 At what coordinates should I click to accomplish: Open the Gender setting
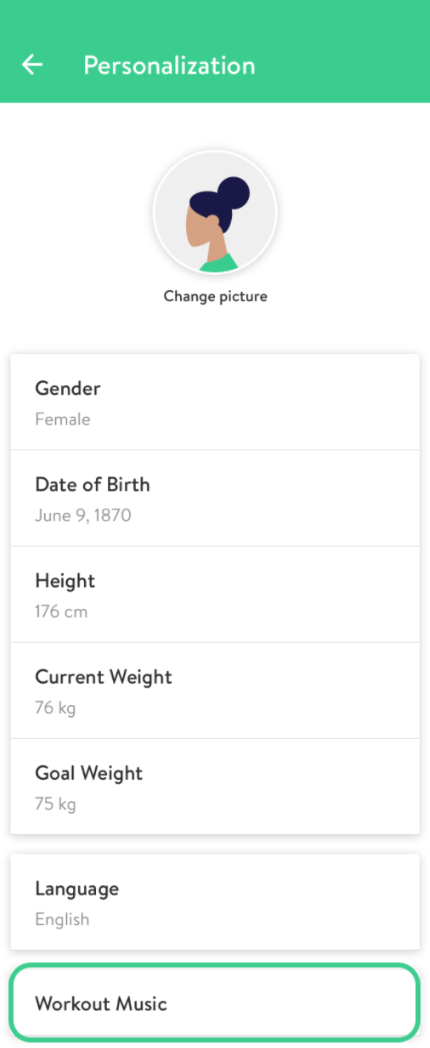pos(215,402)
